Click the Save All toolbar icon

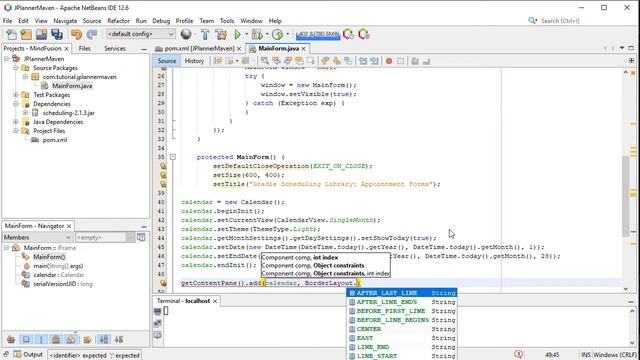pyautogui.click(x=57, y=35)
